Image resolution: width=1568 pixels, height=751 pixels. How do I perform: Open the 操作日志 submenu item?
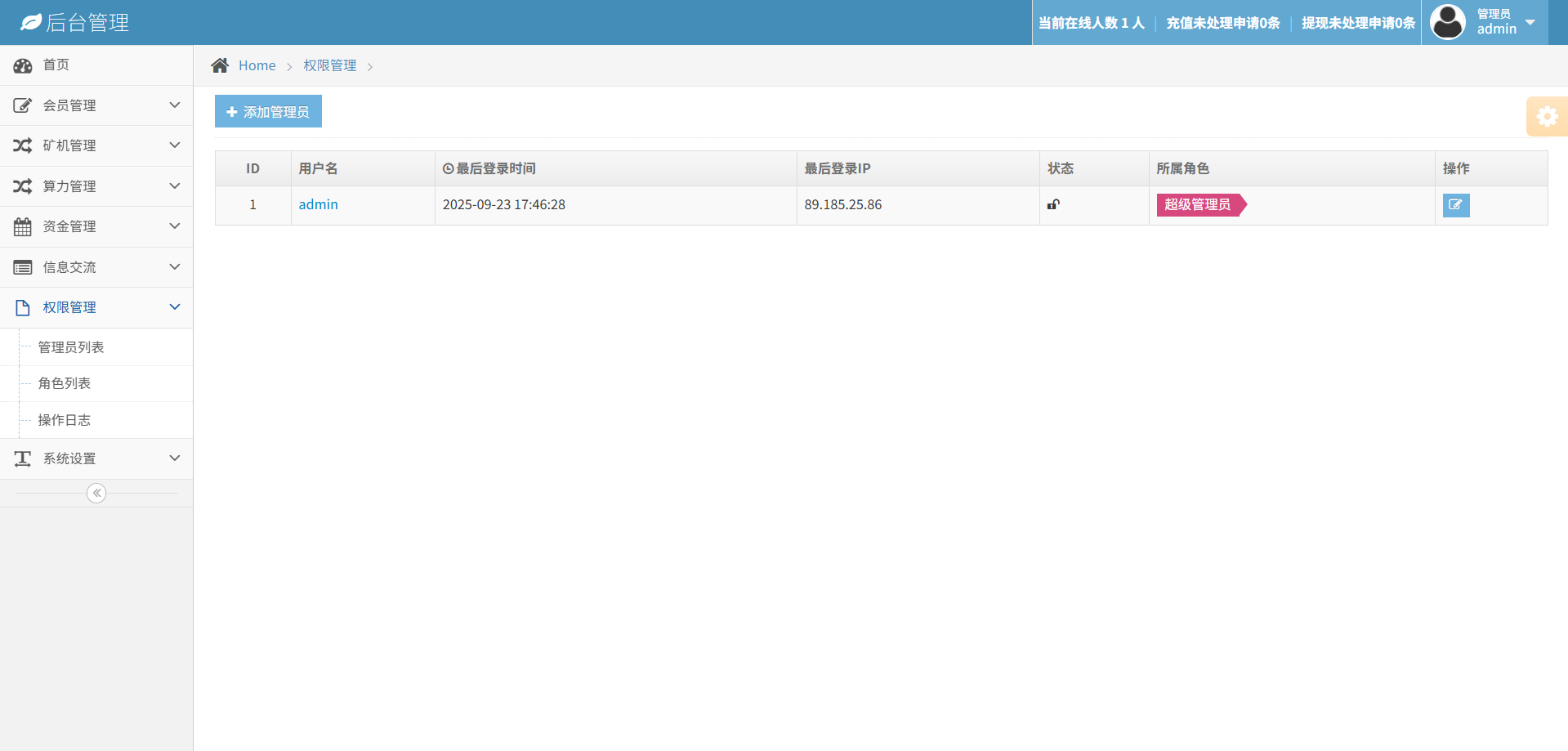coord(65,420)
